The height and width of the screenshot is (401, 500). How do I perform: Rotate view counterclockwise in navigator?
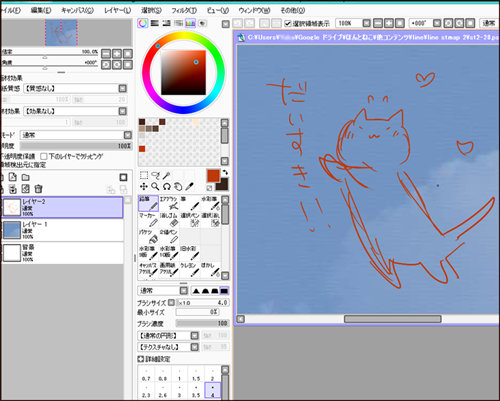pyautogui.click(x=106, y=65)
